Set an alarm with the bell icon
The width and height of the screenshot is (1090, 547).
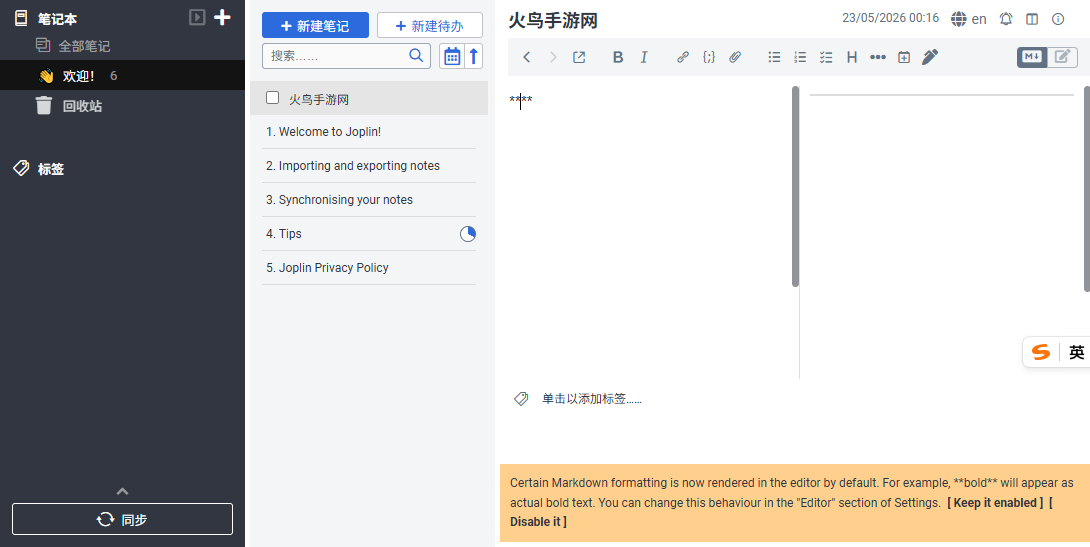[1006, 19]
